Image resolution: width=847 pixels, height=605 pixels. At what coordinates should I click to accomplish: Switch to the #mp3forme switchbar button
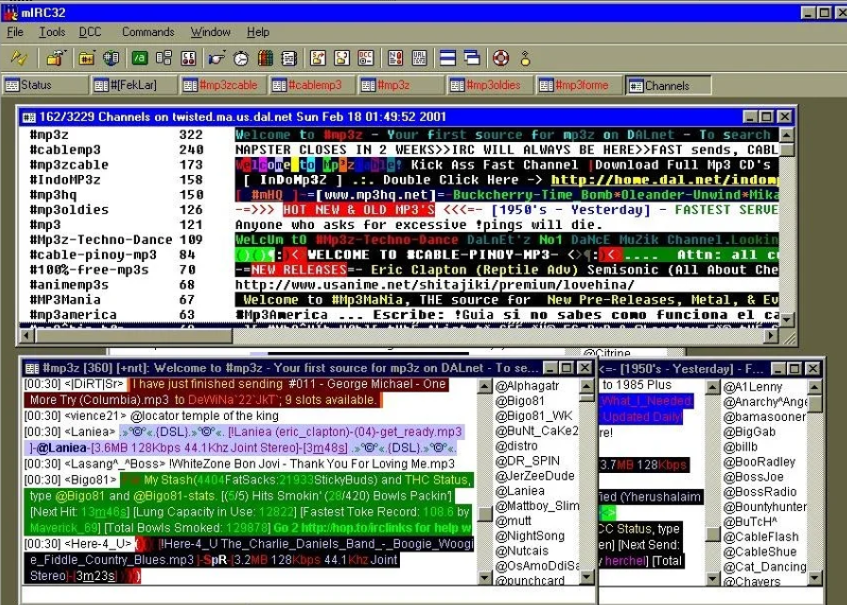(579, 85)
